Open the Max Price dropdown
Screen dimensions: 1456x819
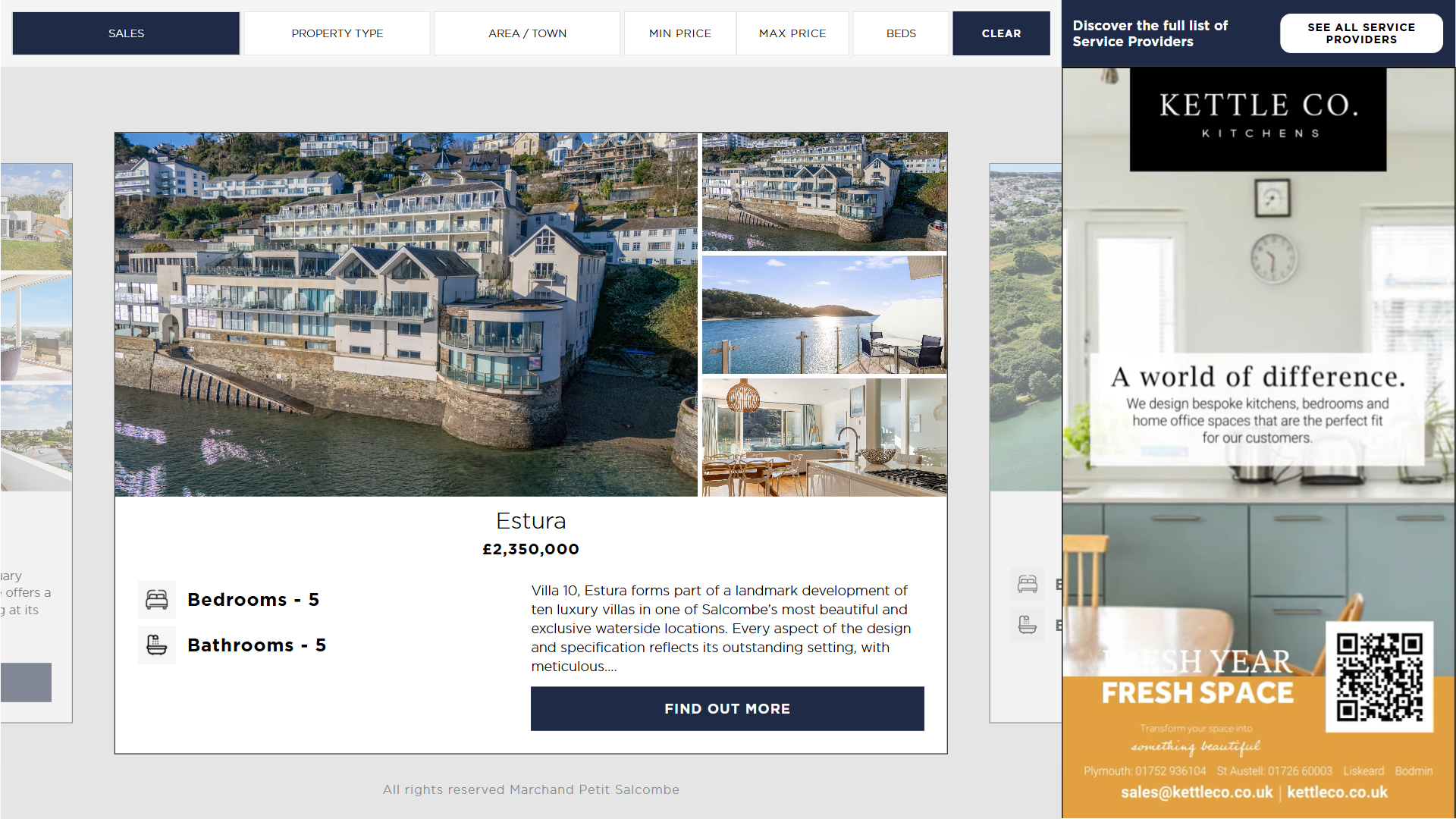[x=792, y=33]
